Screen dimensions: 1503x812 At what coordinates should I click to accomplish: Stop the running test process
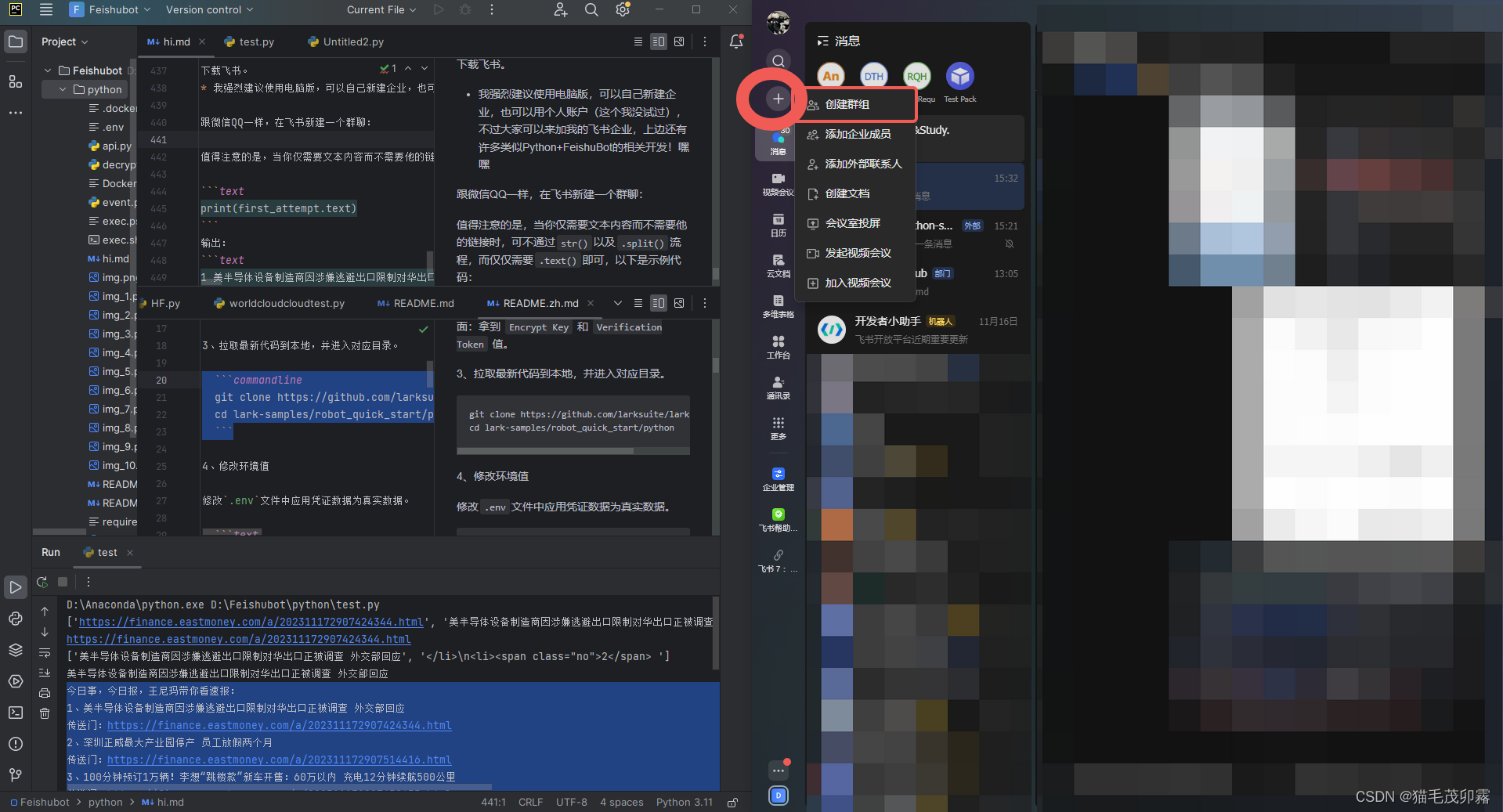pyautogui.click(x=63, y=582)
